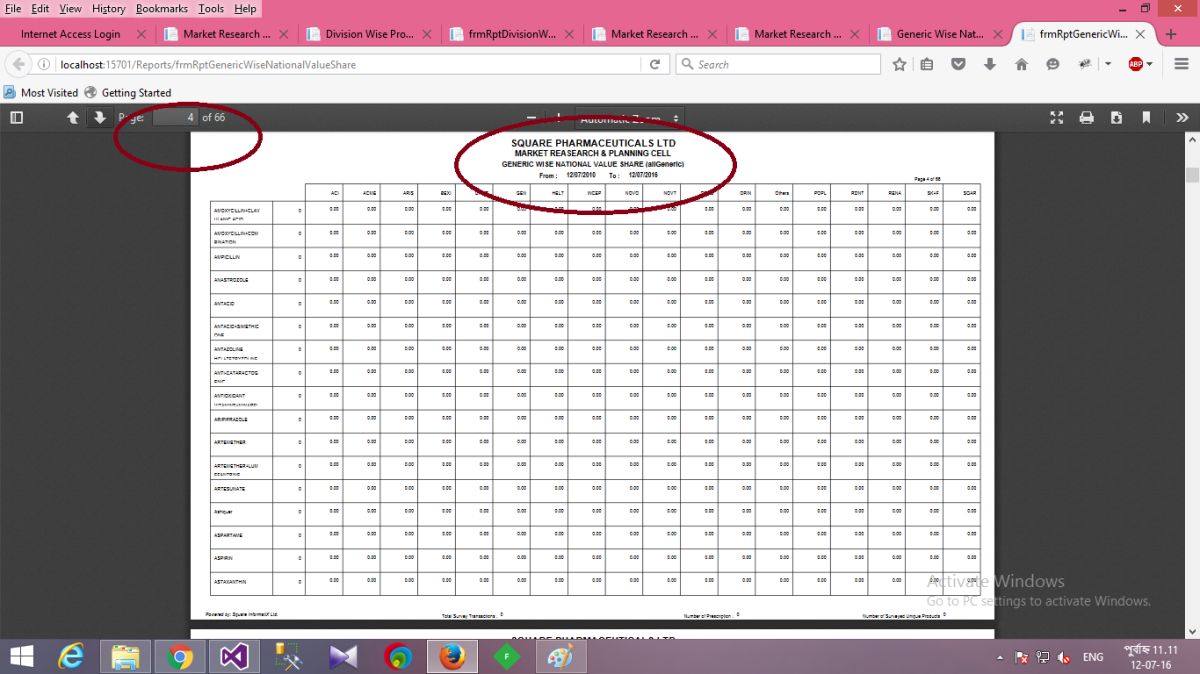Open a new browser tab
This screenshot has height=674, width=1200.
(x=1171, y=34)
